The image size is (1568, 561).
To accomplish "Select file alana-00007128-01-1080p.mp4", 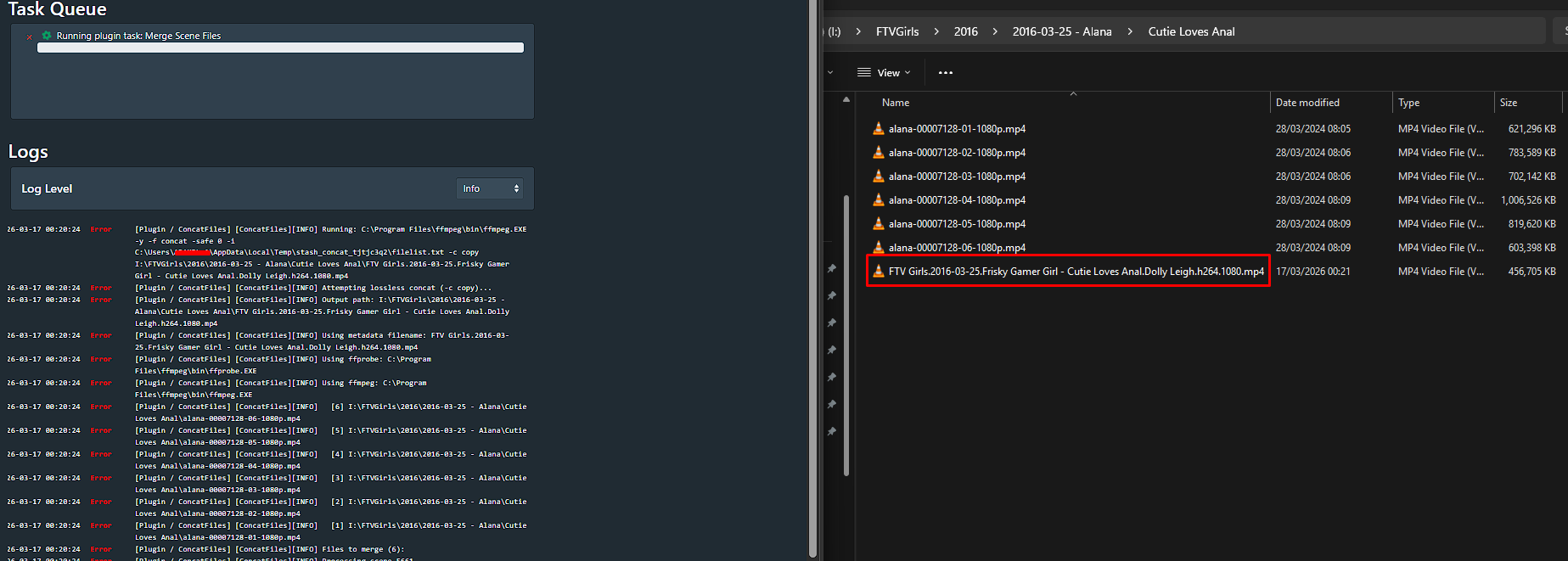I will pyautogui.click(x=957, y=129).
